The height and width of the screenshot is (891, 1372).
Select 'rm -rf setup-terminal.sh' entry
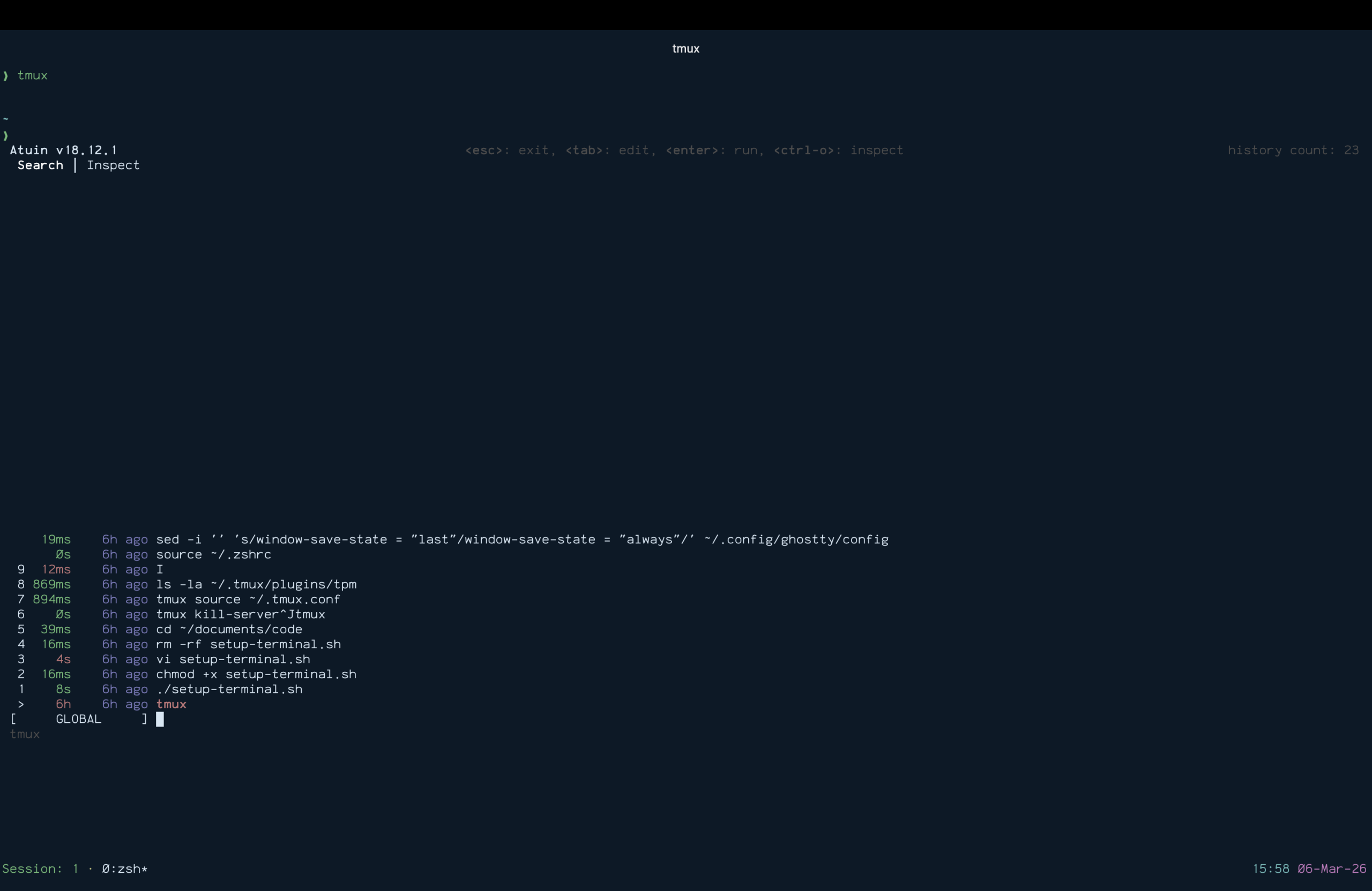(x=249, y=645)
